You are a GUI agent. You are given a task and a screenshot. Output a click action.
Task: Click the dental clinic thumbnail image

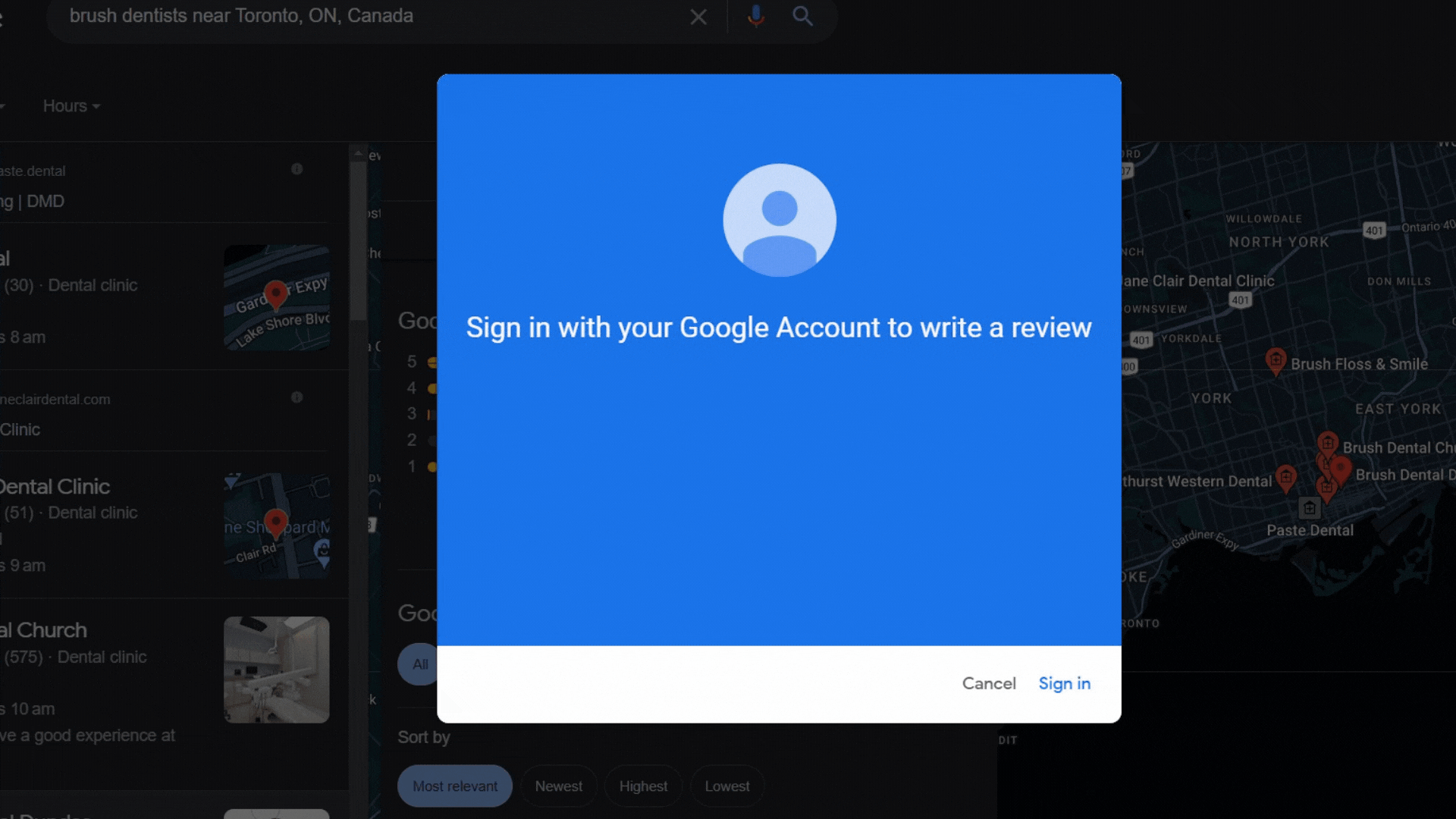275,669
